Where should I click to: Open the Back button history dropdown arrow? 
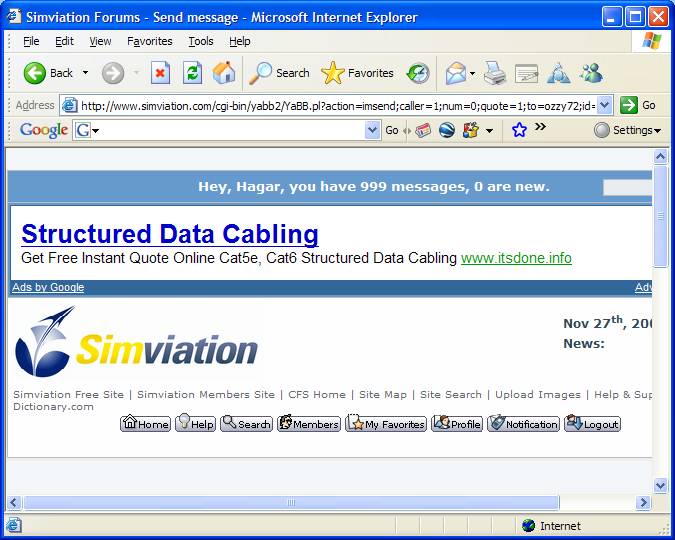point(85,73)
